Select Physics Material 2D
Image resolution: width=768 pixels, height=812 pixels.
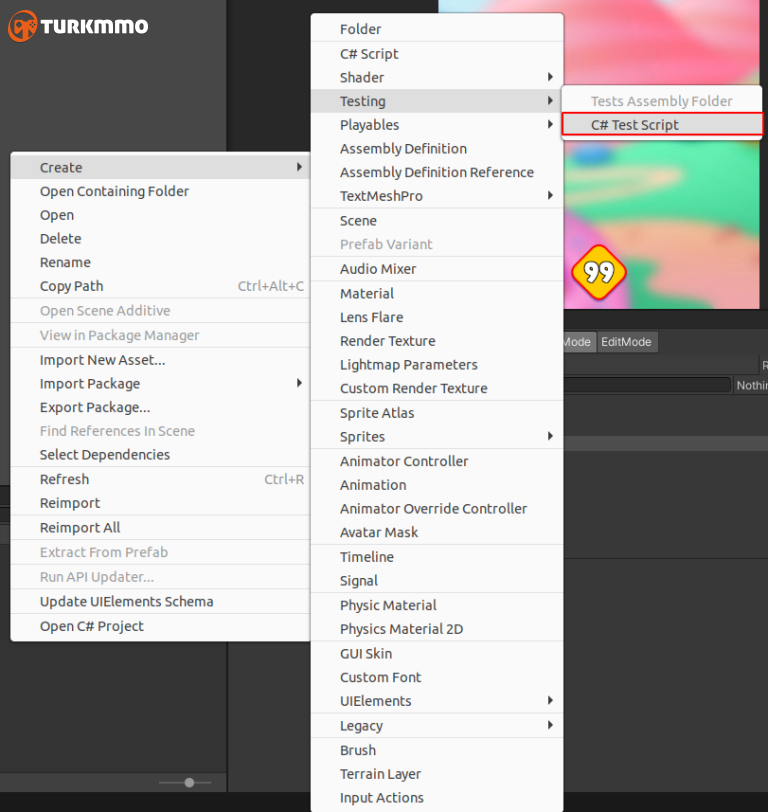coord(437,629)
